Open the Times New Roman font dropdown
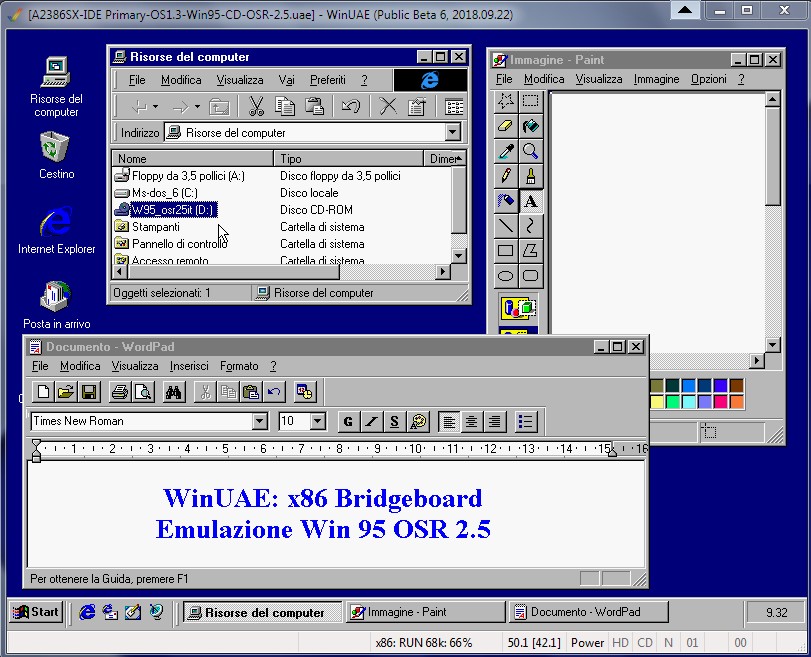This screenshot has height=657, width=811. pos(260,422)
